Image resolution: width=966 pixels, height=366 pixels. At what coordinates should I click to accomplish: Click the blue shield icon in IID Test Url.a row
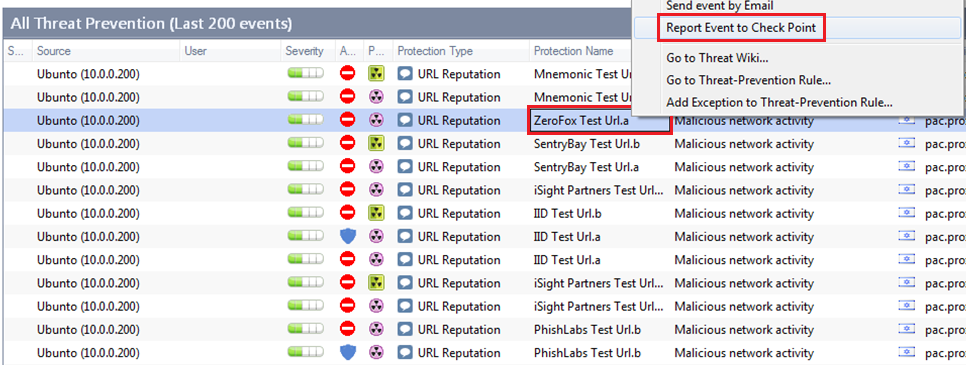click(348, 237)
